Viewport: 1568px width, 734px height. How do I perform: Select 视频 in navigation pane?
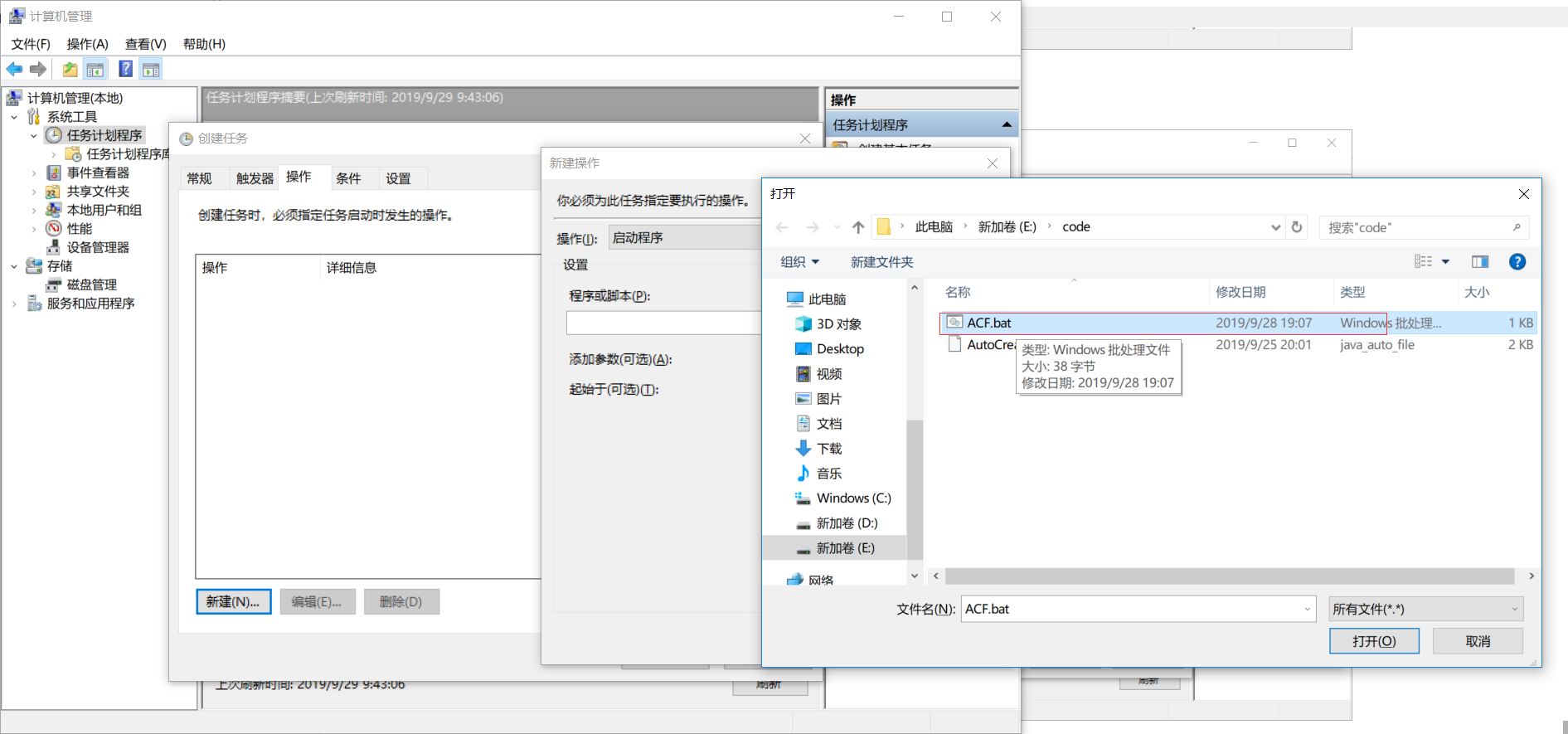[x=828, y=374]
